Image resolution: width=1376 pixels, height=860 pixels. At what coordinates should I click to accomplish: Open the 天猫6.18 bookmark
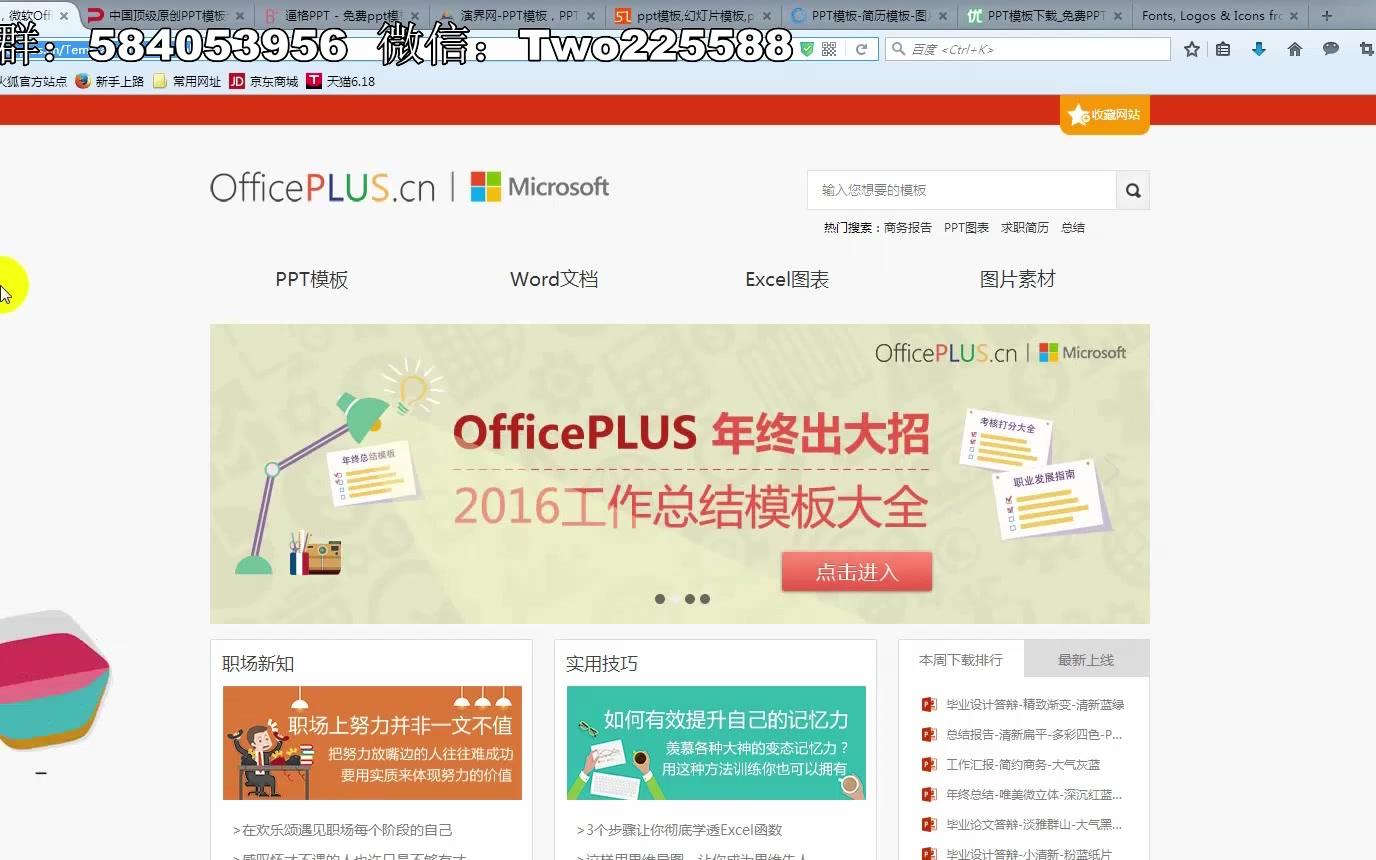click(340, 81)
